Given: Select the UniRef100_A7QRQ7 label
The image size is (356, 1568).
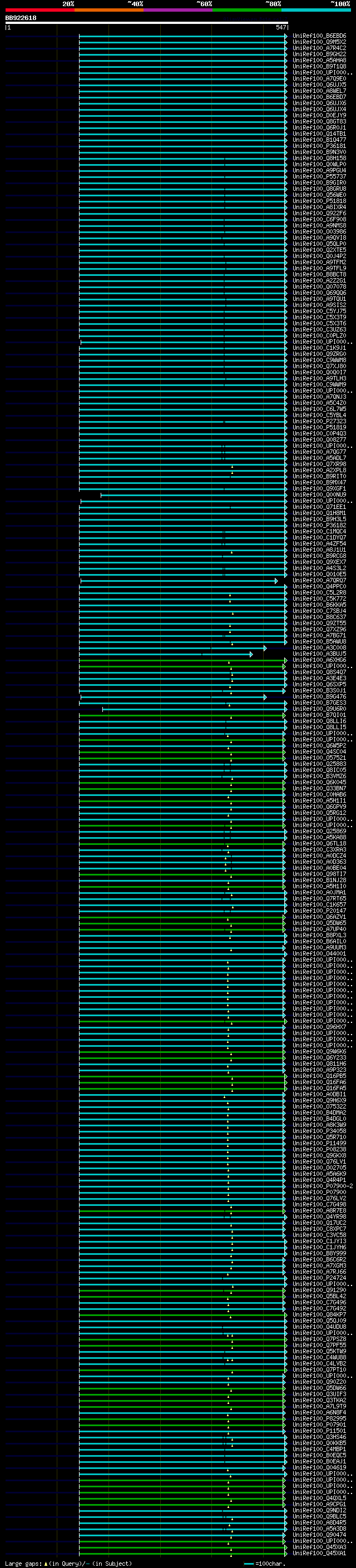Looking at the screenshot, I should [319, 581].
